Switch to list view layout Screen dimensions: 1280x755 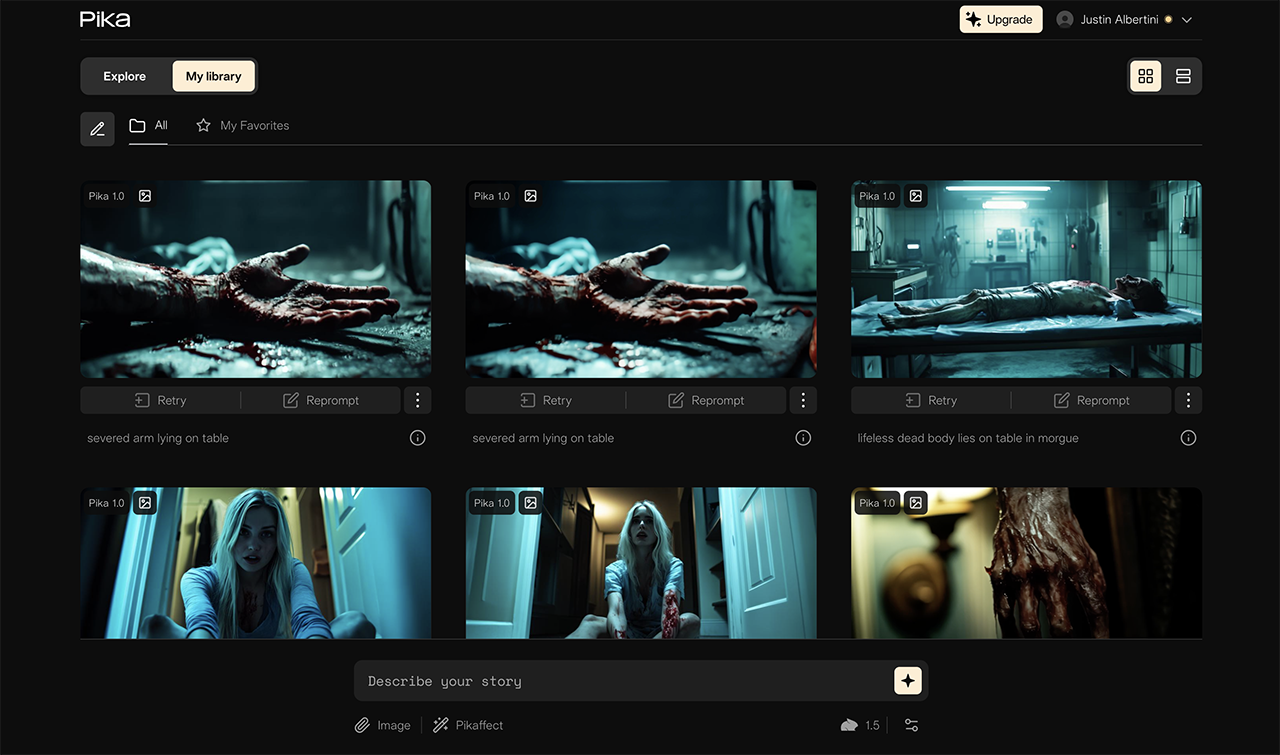(1183, 76)
